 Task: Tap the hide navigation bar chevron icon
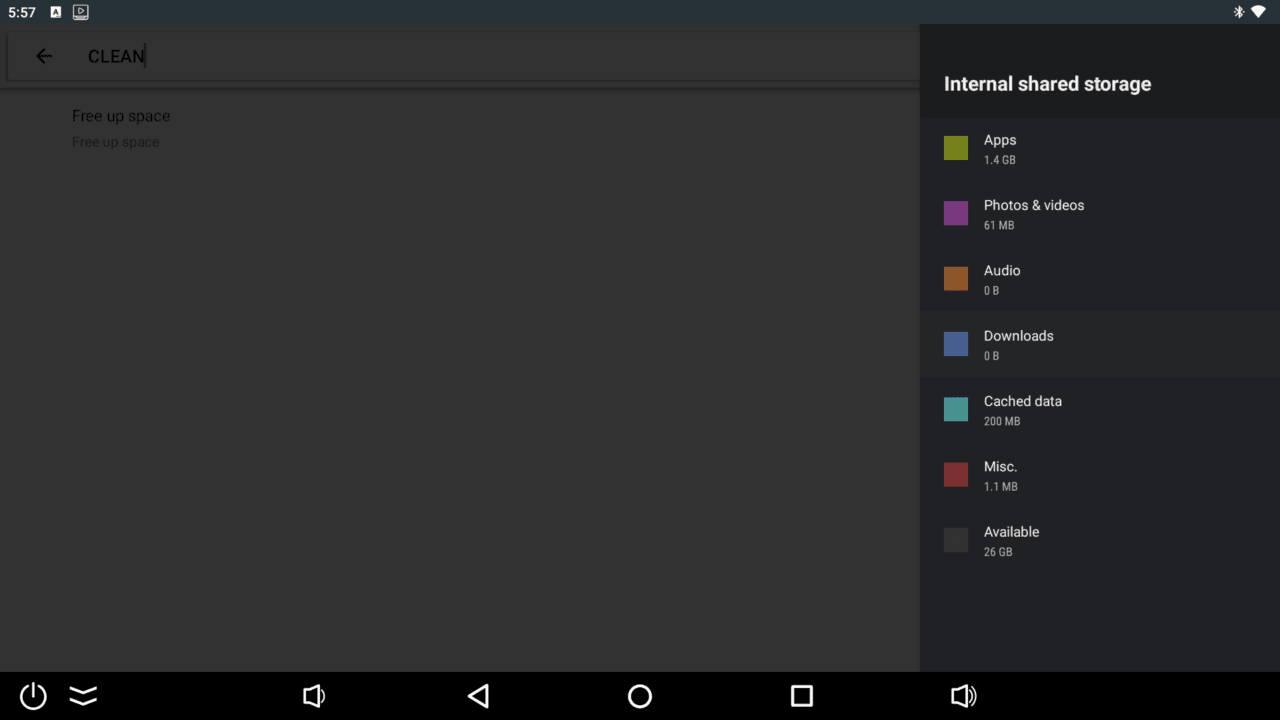[x=83, y=696]
